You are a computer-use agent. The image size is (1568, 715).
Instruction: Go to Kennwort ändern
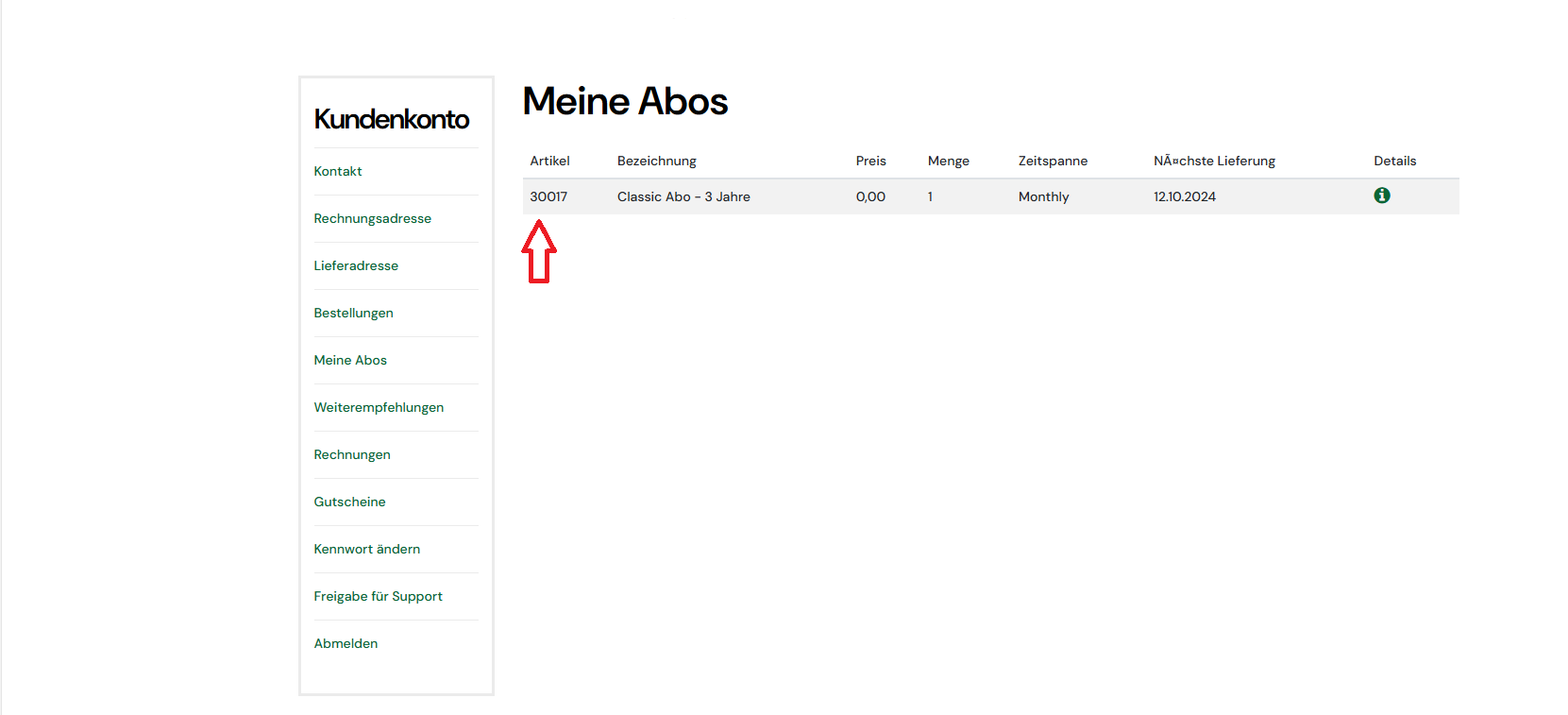pos(367,549)
